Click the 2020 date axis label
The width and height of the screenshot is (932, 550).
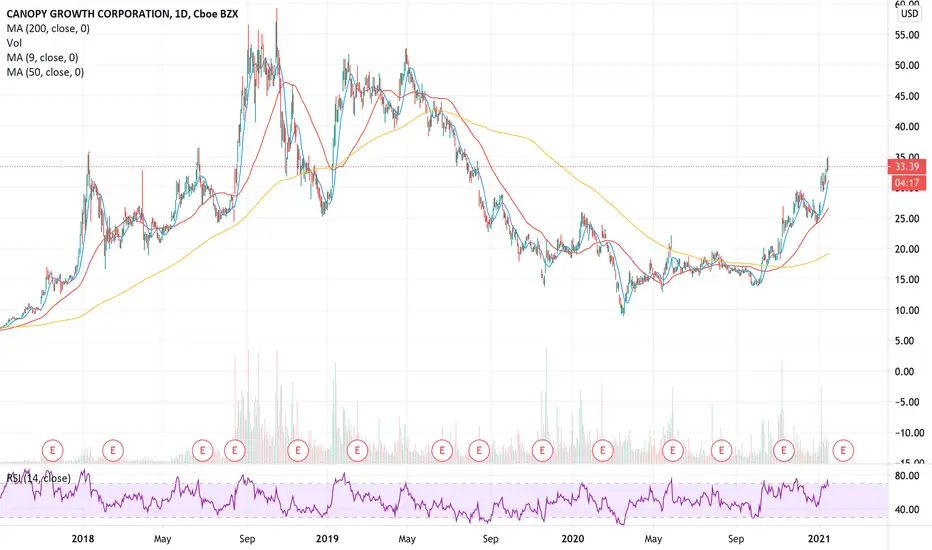(x=573, y=539)
